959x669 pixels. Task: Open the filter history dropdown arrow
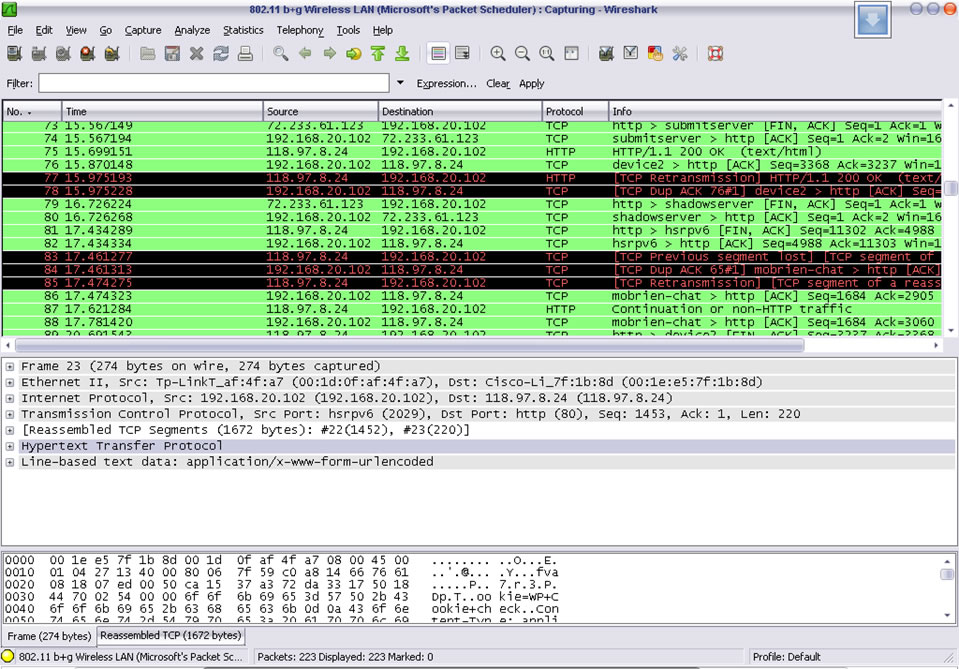click(400, 83)
